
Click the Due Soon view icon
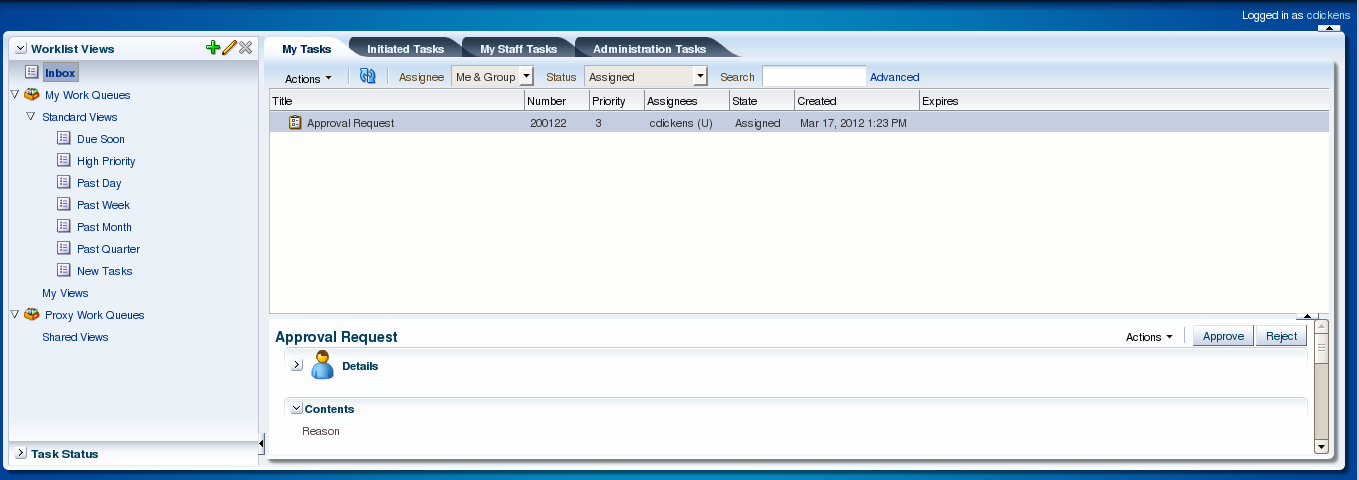(64, 139)
